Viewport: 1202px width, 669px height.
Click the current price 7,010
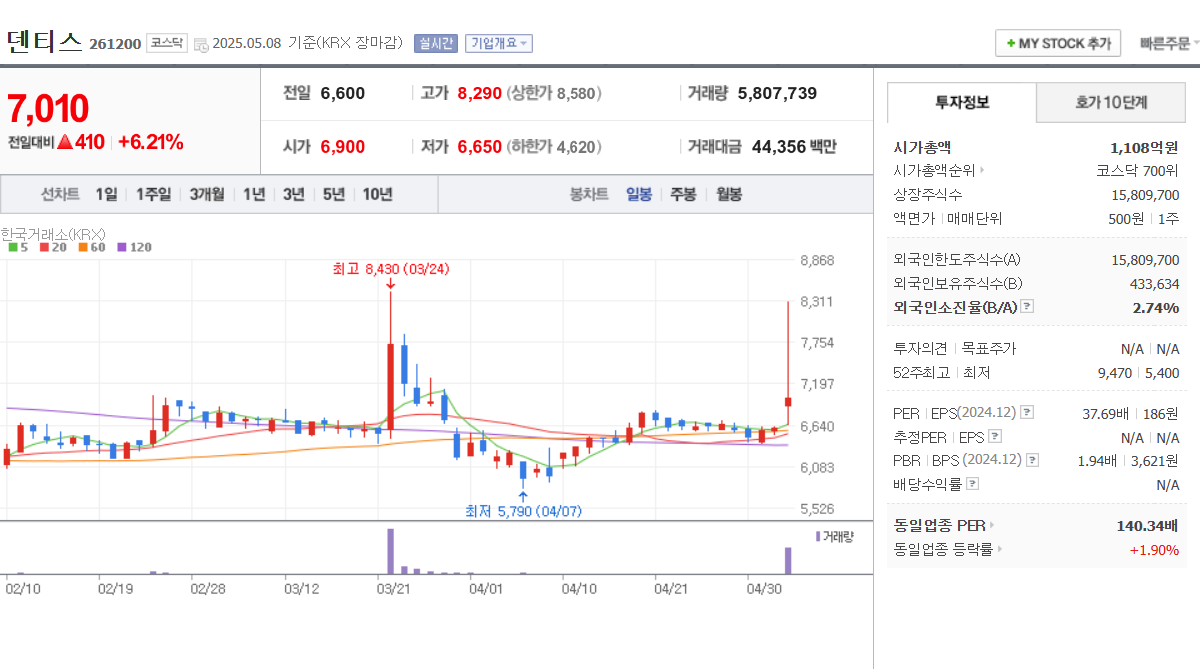48,108
